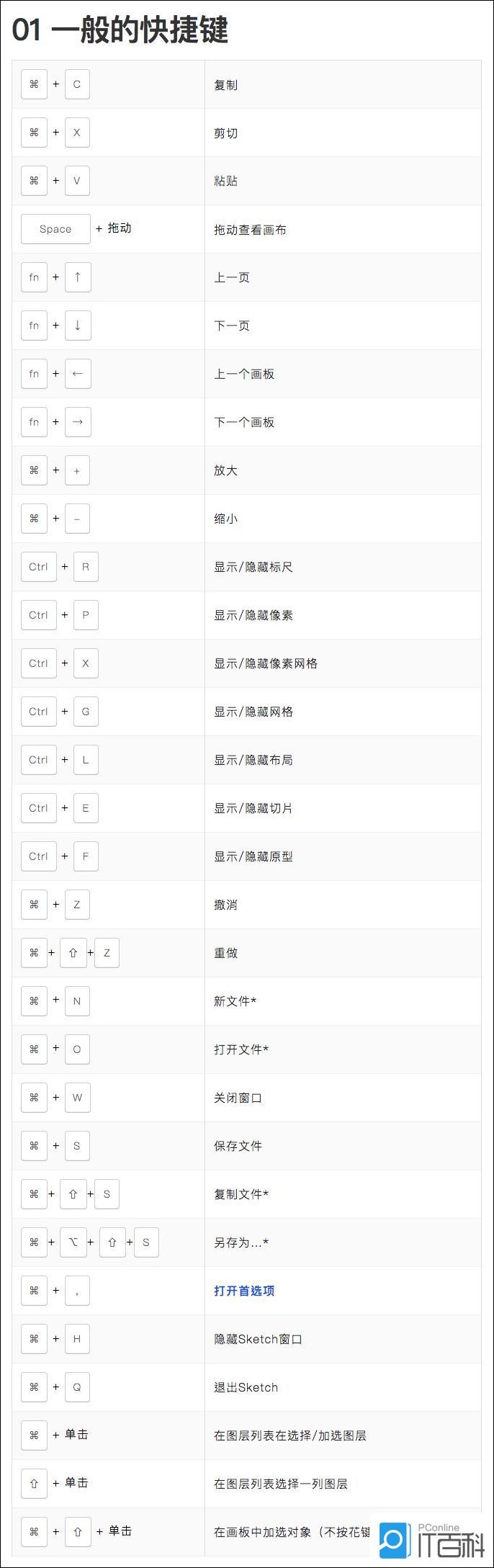Open the 打开首选项 link
The height and width of the screenshot is (1568, 494).
[x=244, y=1291]
